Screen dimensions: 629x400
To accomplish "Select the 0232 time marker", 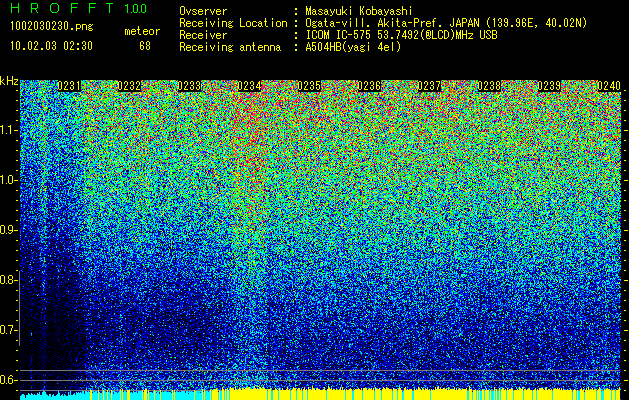I will (129, 86).
